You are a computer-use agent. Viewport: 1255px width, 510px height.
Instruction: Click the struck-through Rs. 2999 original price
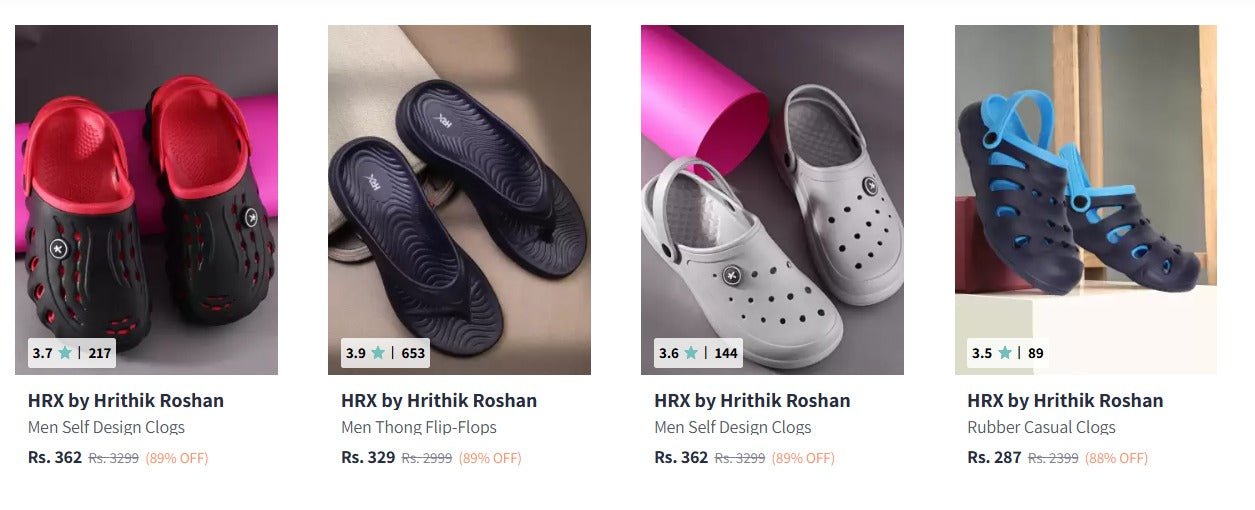point(427,459)
